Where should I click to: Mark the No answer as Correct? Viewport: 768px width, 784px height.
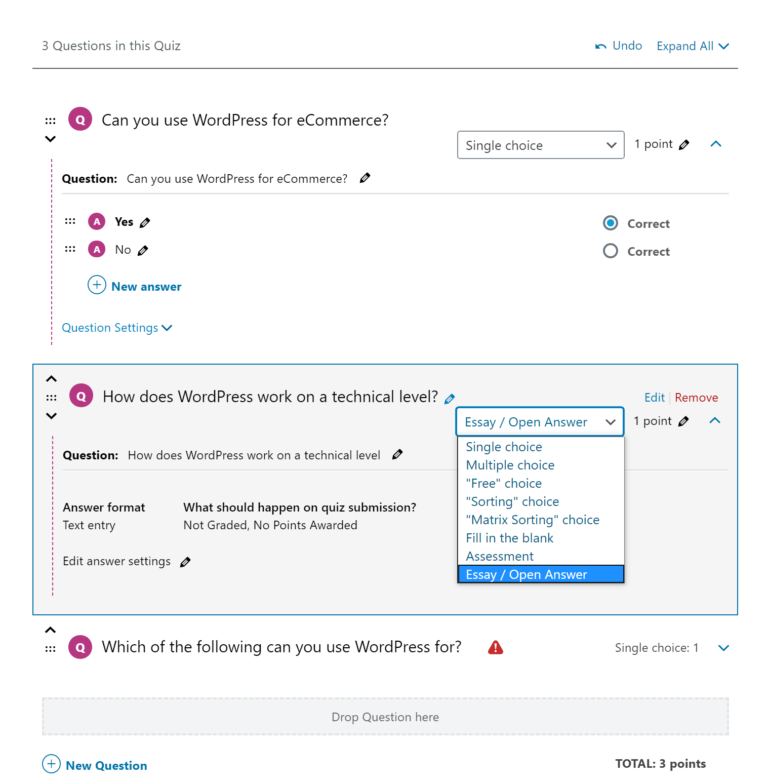tap(610, 251)
